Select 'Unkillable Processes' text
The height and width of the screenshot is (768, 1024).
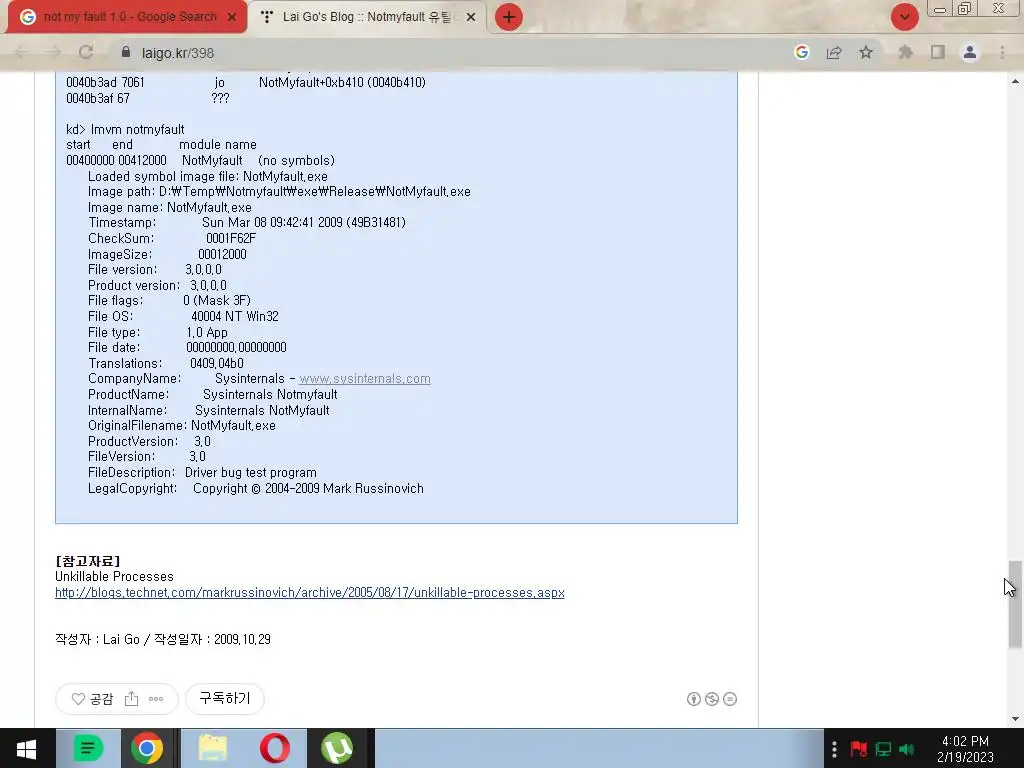click(114, 577)
